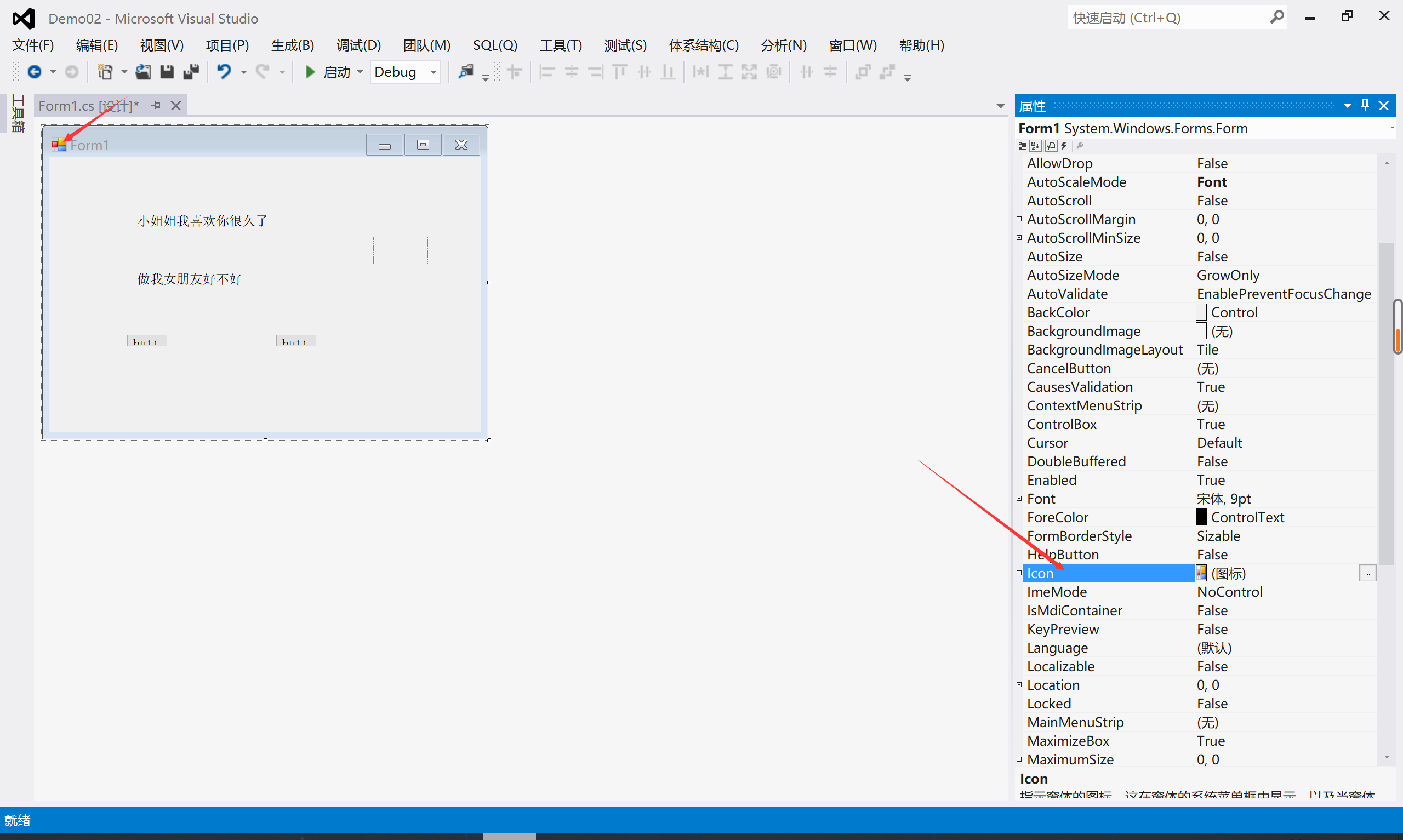Open the Start button dropdown arrow
Viewport: 1403px width, 840px height.
[x=360, y=72]
